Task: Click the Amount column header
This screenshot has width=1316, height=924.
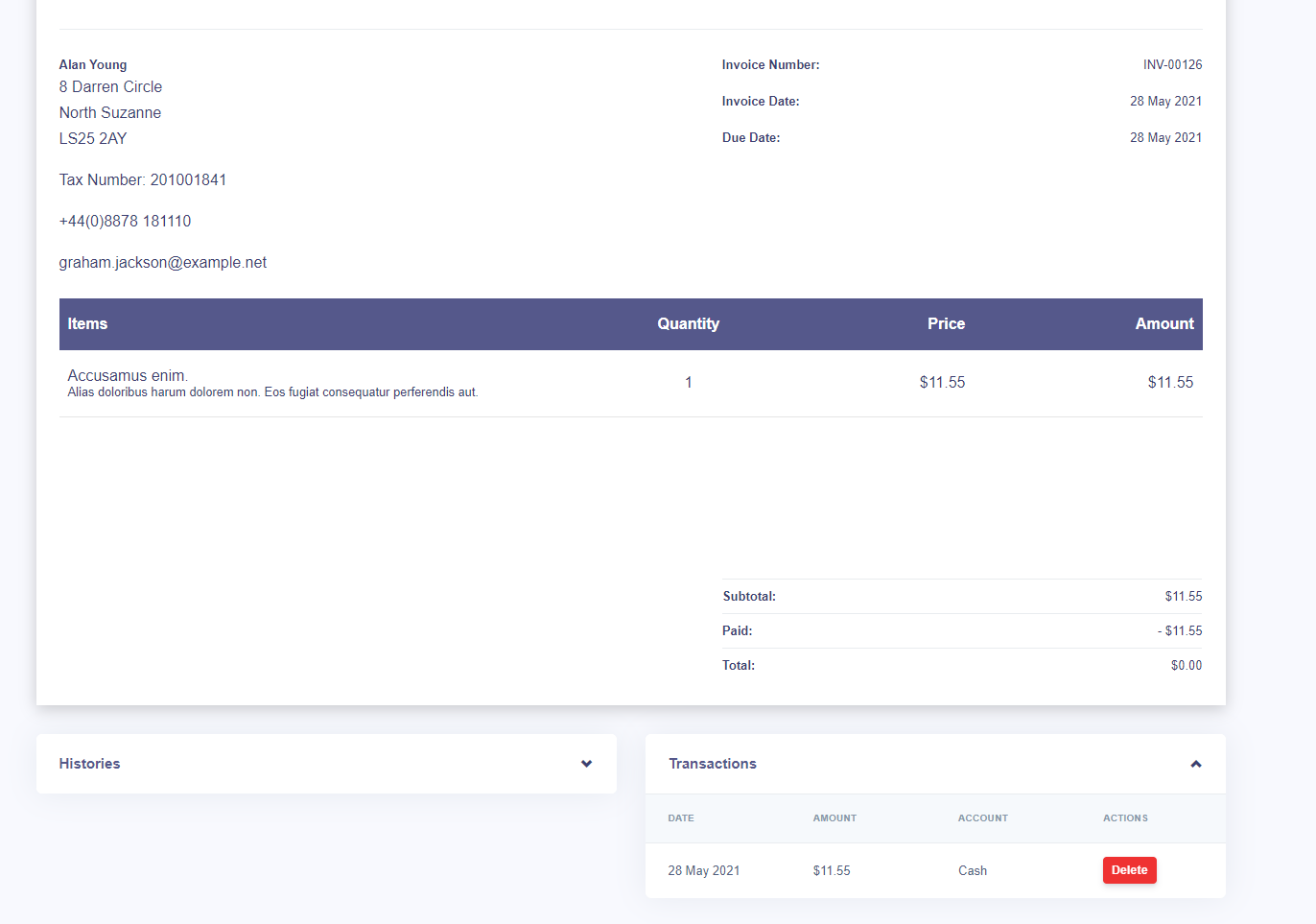Action: coord(1163,324)
